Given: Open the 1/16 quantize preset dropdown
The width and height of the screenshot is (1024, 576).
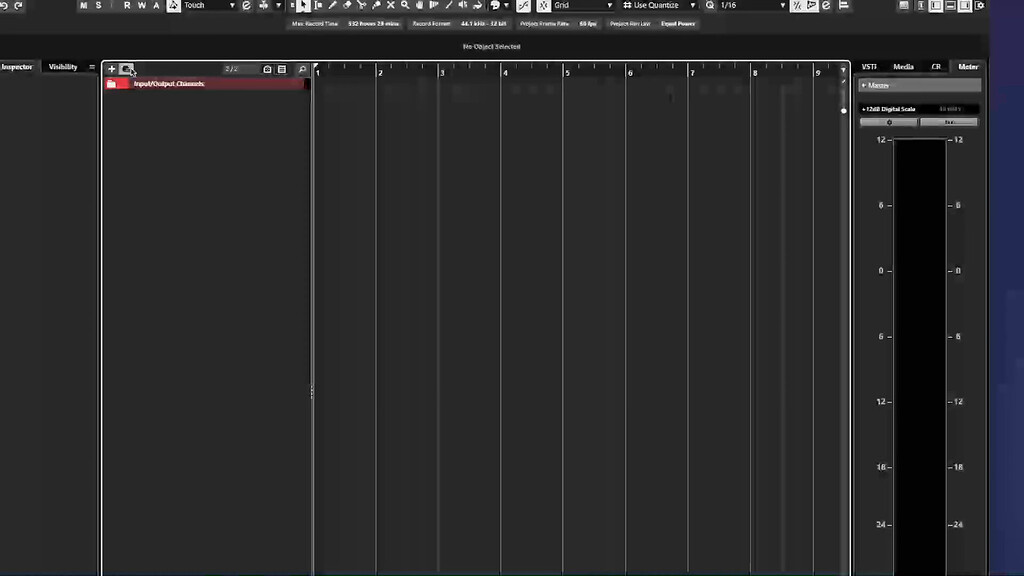Looking at the screenshot, I should click(745, 5).
